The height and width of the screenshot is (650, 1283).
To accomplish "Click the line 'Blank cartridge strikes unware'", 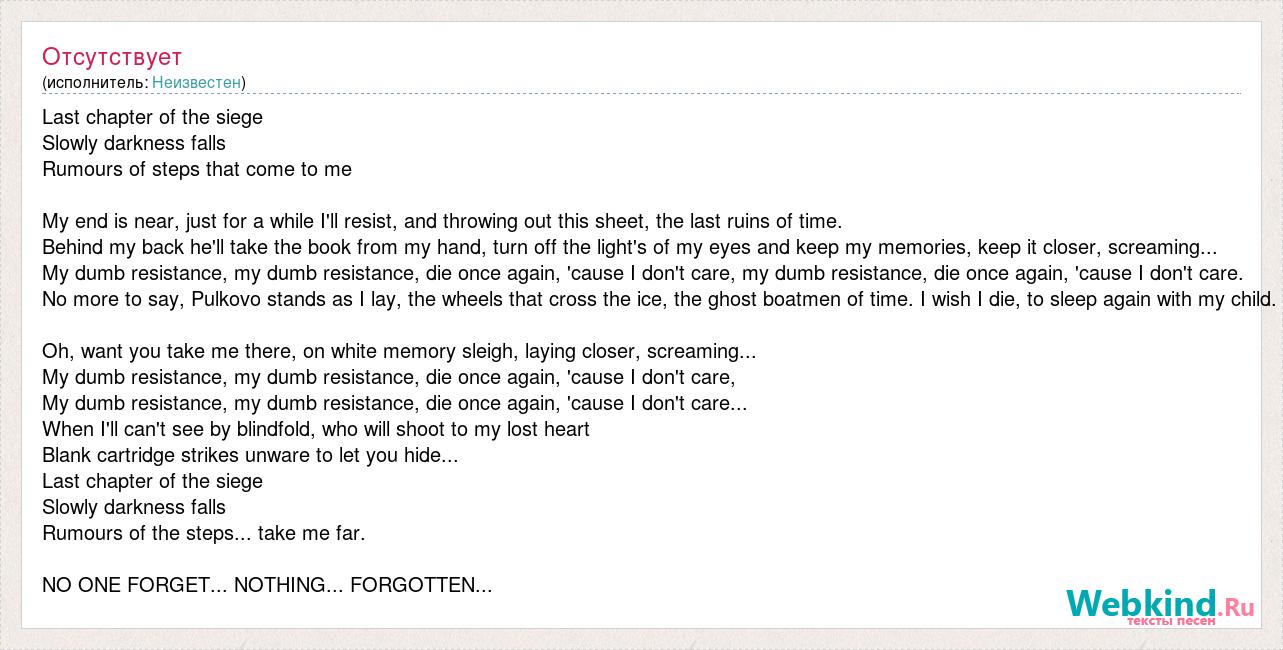I will pos(250,455).
